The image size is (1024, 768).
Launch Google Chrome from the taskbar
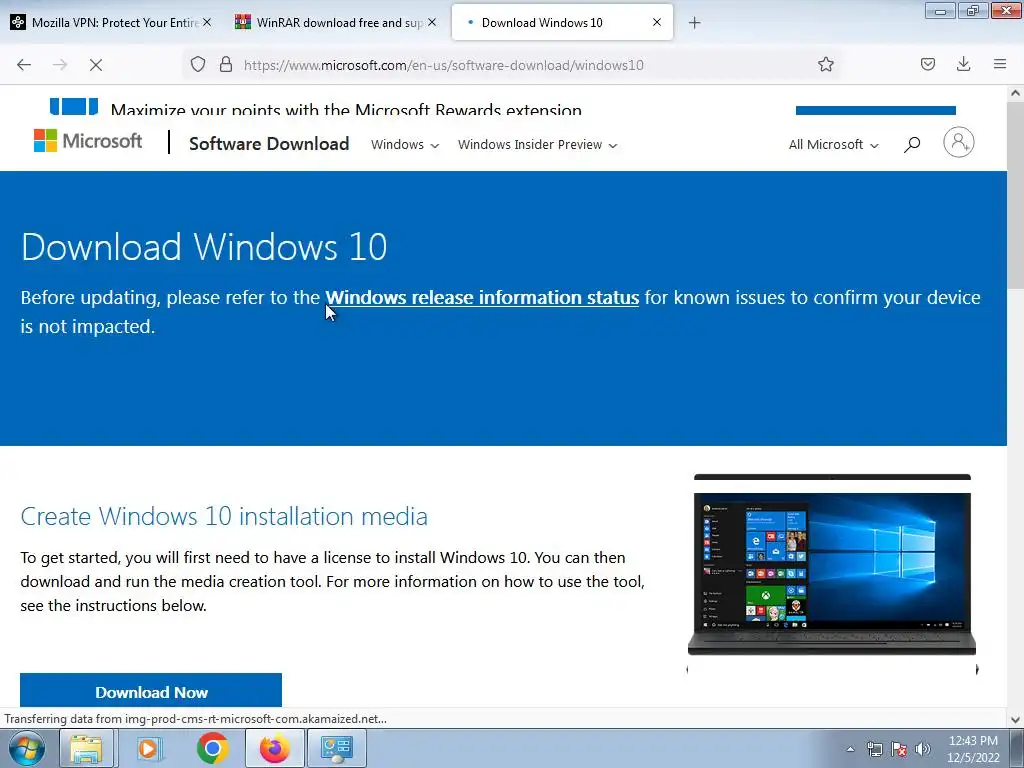[212, 748]
